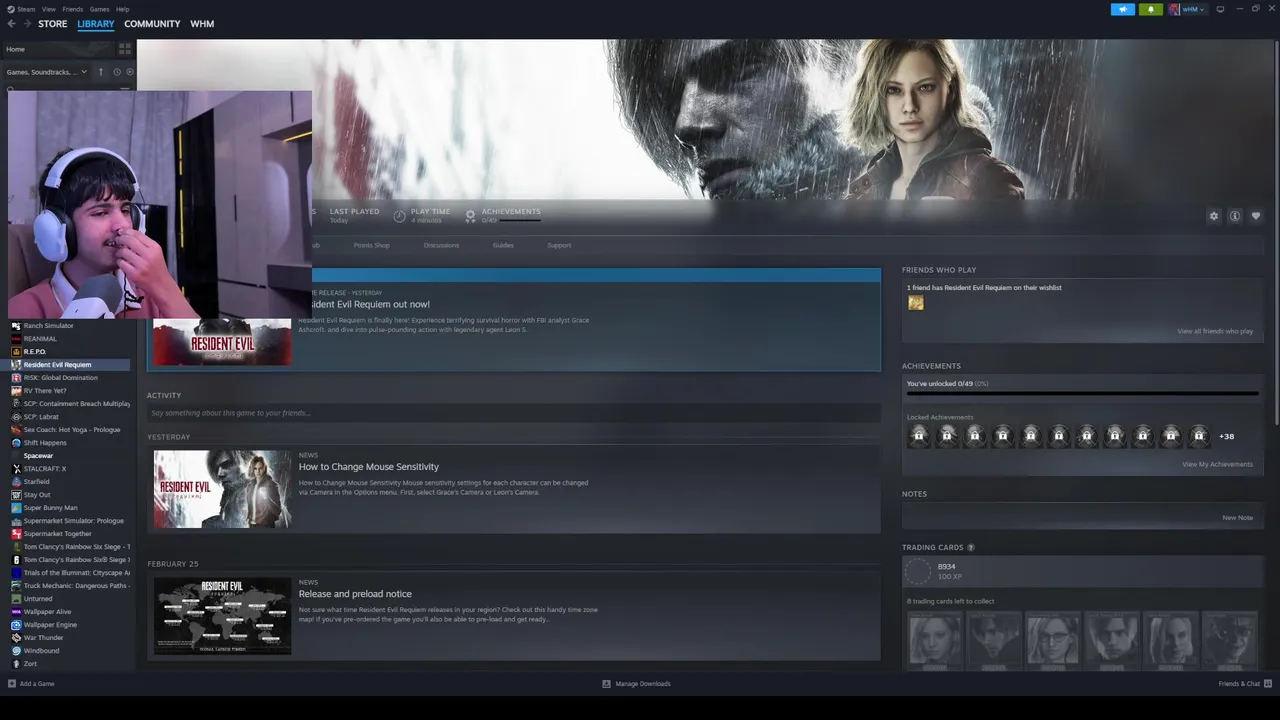Select Unturned in the library list
Viewport: 1280px width, 720px height.
(x=38, y=599)
